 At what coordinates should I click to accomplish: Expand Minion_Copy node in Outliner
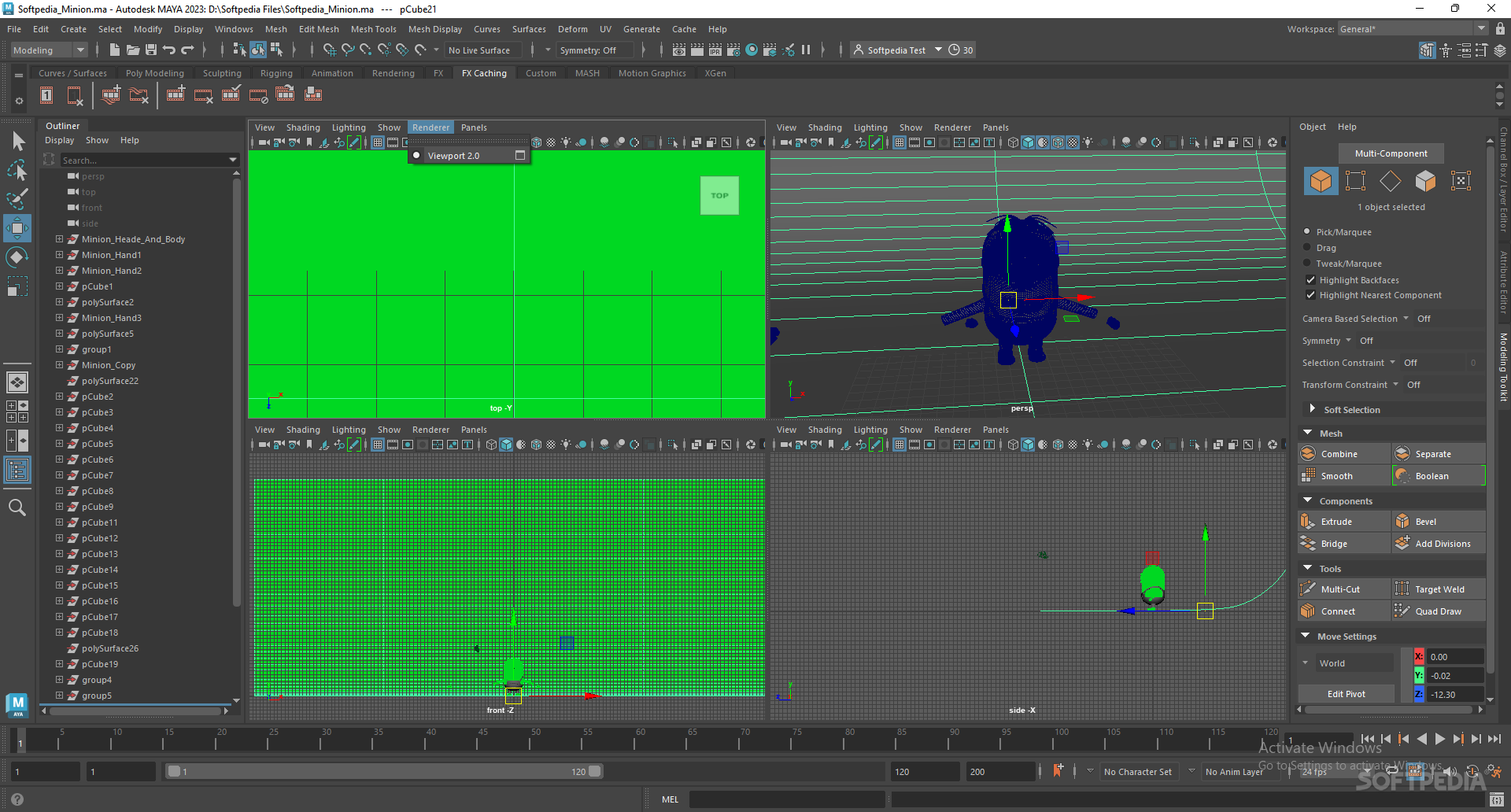pos(59,365)
